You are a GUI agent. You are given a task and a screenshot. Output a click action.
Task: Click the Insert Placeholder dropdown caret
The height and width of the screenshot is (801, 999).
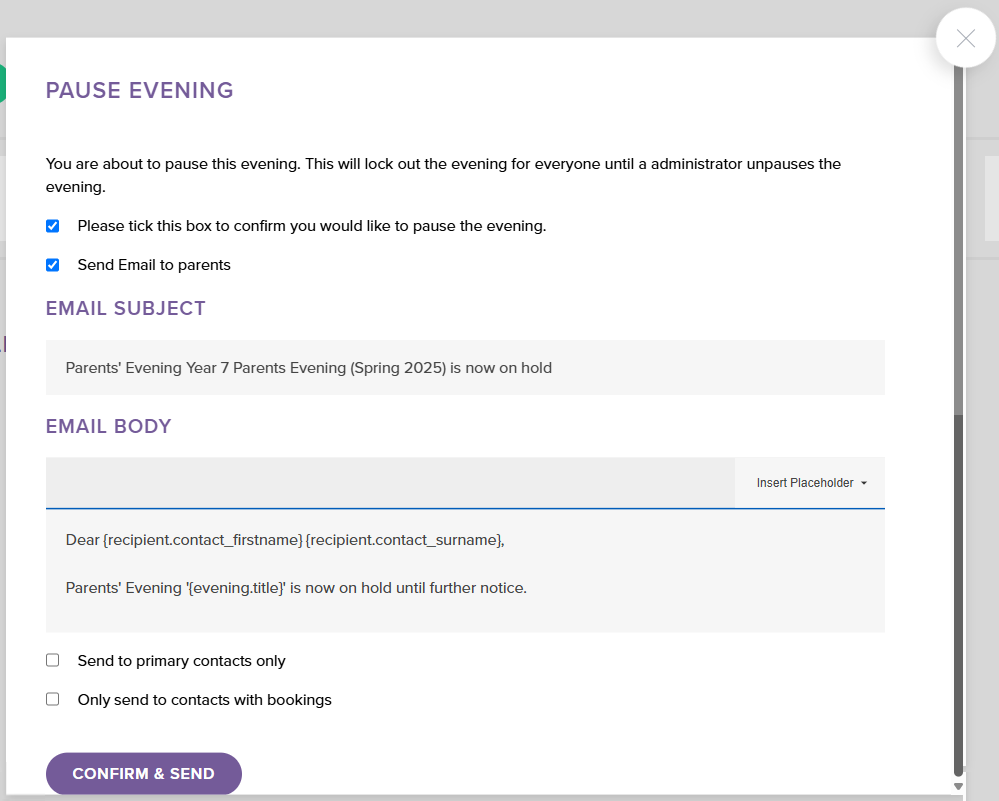coord(863,483)
